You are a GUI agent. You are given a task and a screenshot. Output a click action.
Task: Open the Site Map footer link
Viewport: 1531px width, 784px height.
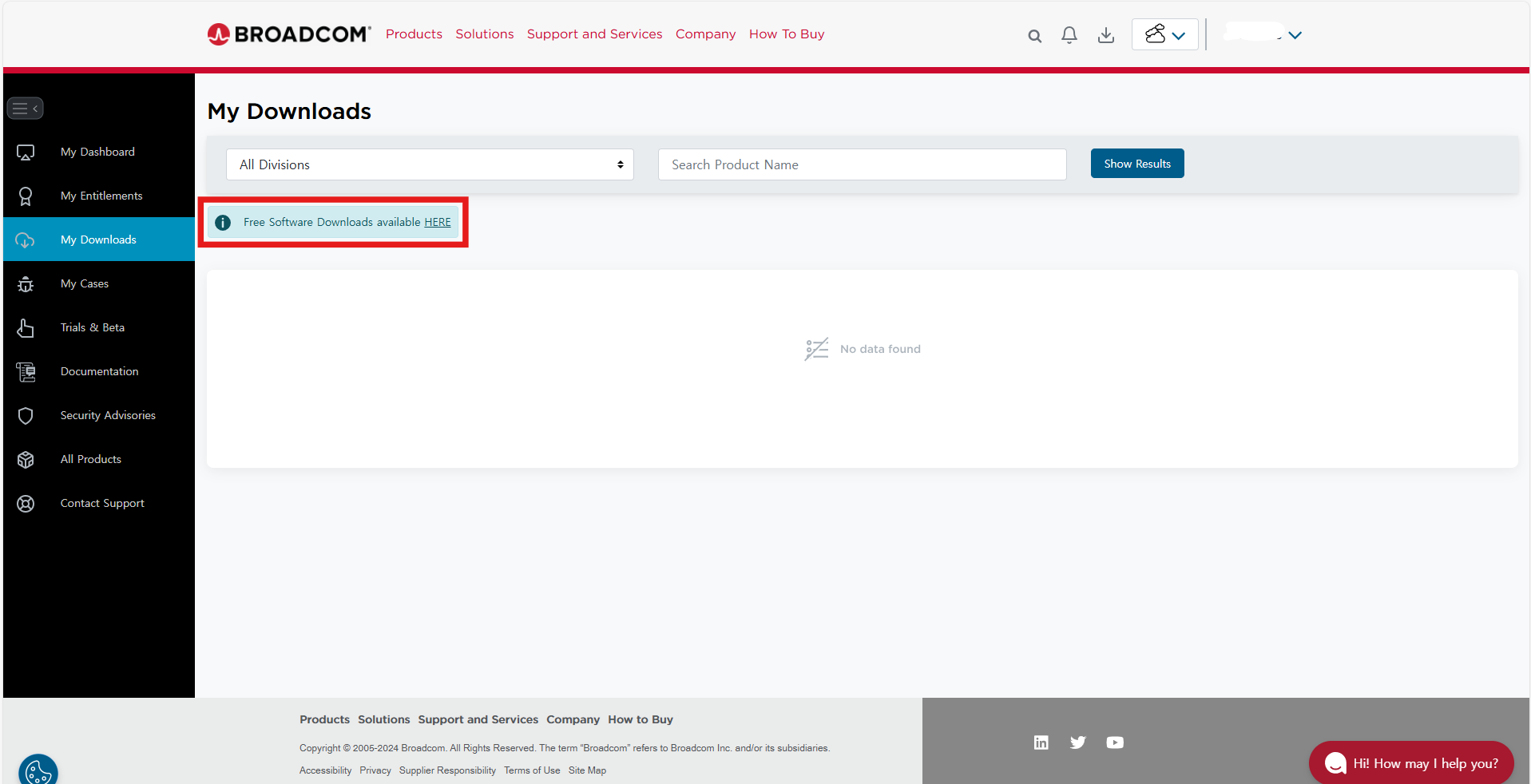[x=587, y=770]
